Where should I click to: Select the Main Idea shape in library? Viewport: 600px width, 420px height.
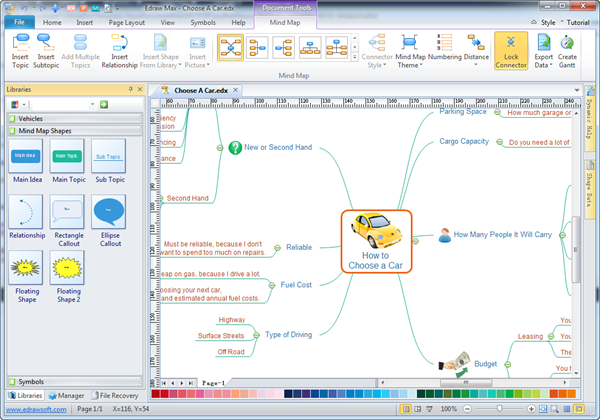pyautogui.click(x=25, y=157)
